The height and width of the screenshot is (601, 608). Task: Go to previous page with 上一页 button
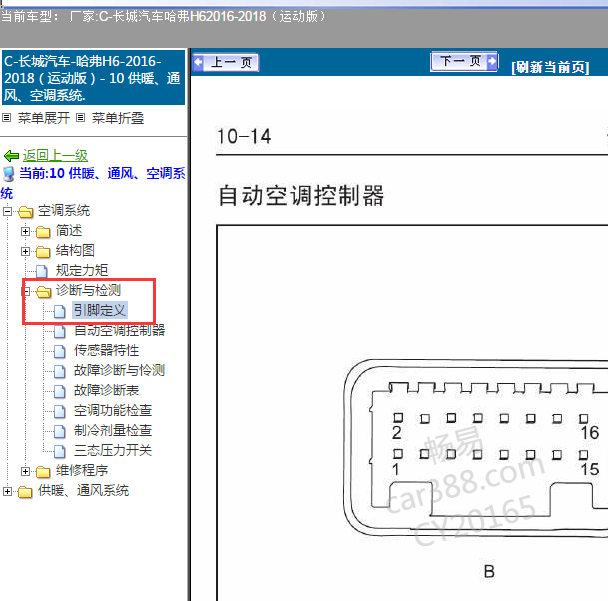[226, 62]
